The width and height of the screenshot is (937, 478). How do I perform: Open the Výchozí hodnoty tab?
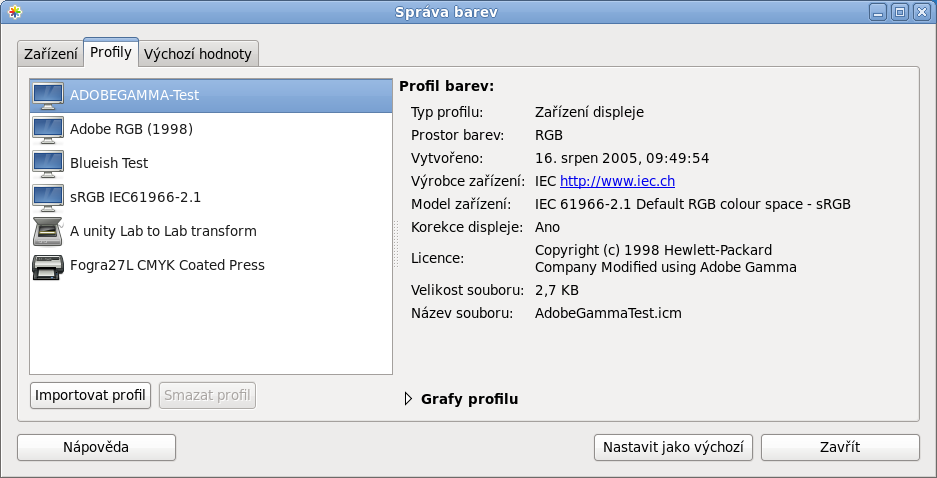click(199, 53)
